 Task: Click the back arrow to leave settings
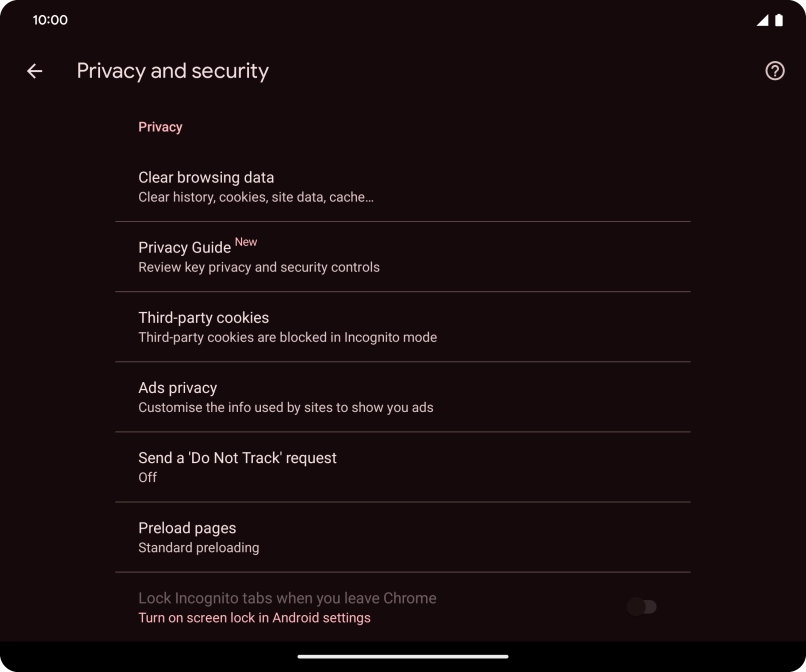[x=34, y=70]
